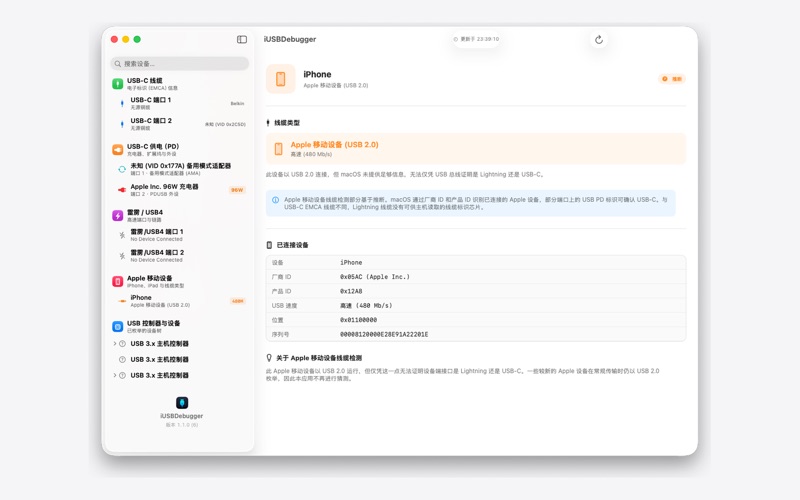
Task: Select the 雷雳/USB4 端口 2 row
Action: pyautogui.click(x=180, y=256)
